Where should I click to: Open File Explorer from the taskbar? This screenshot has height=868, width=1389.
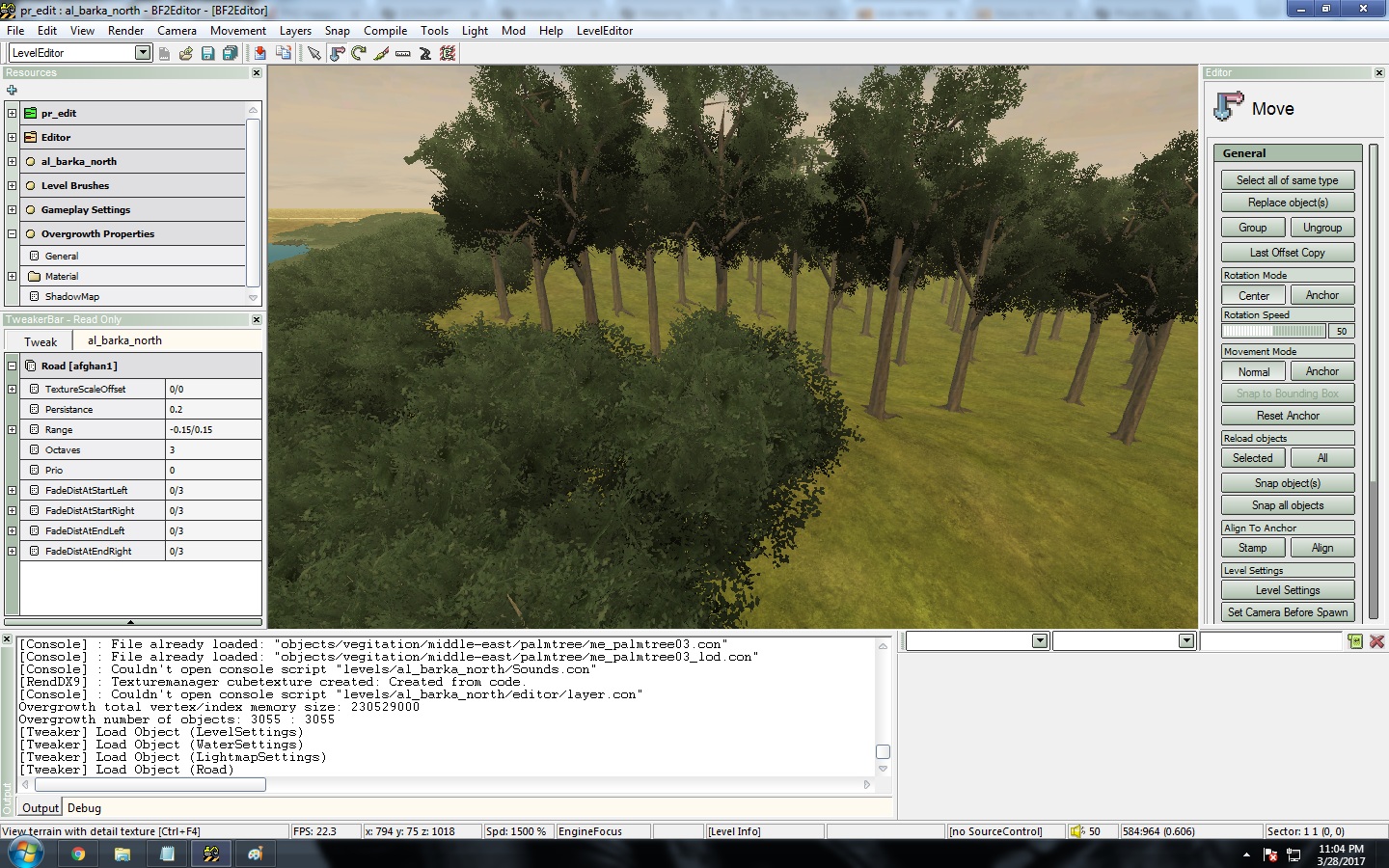point(123,854)
